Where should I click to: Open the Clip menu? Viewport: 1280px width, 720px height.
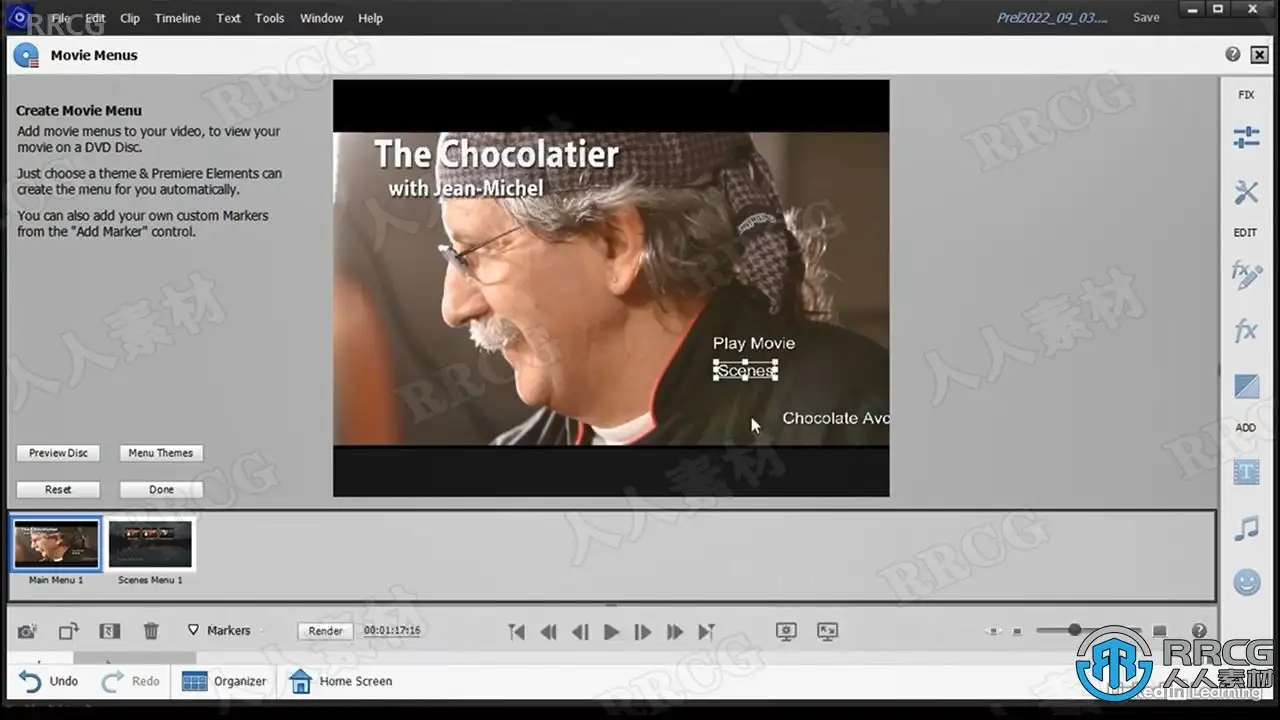(x=130, y=18)
